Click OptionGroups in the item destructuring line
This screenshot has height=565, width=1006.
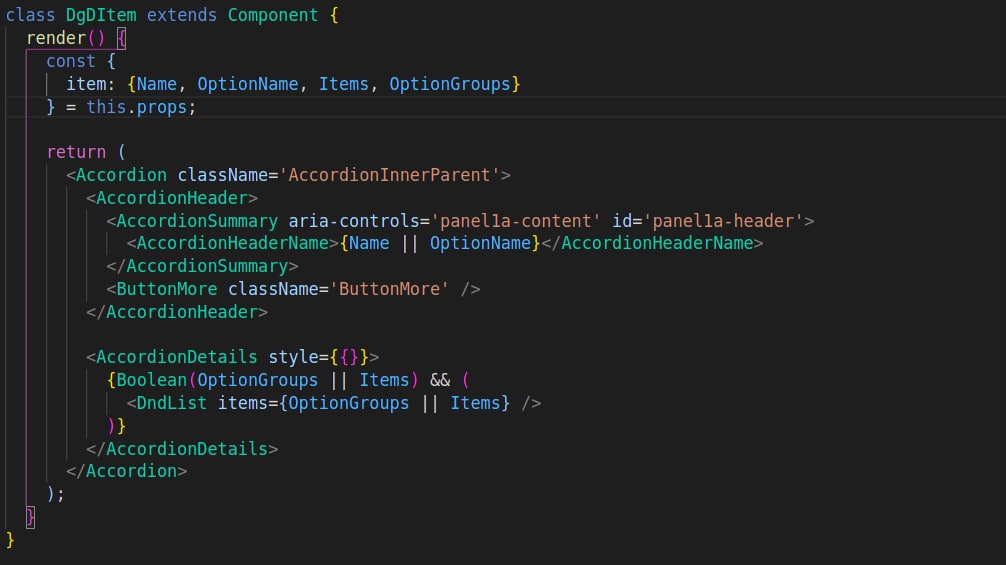coord(449,84)
